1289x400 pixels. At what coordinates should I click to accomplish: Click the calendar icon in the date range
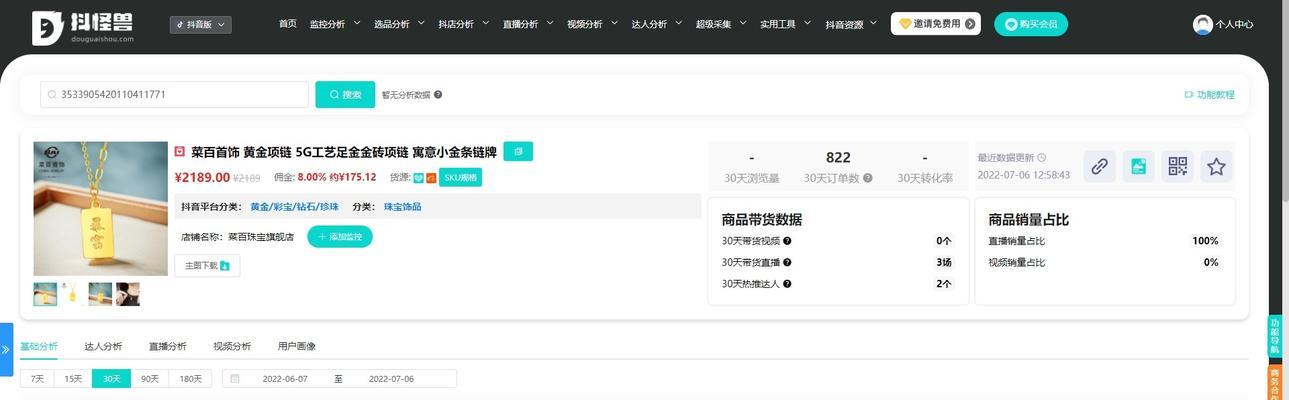click(235, 379)
